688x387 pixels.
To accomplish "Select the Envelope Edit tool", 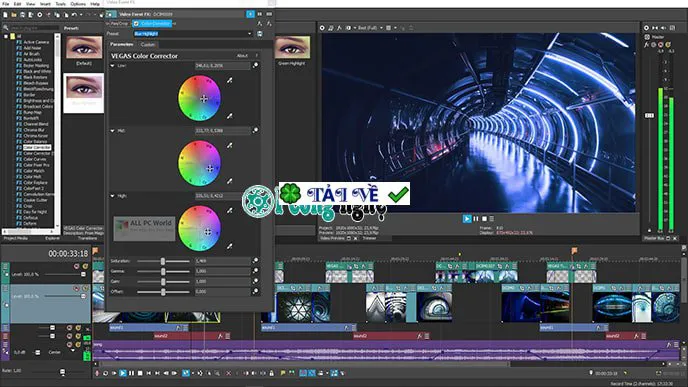I will (200, 373).
